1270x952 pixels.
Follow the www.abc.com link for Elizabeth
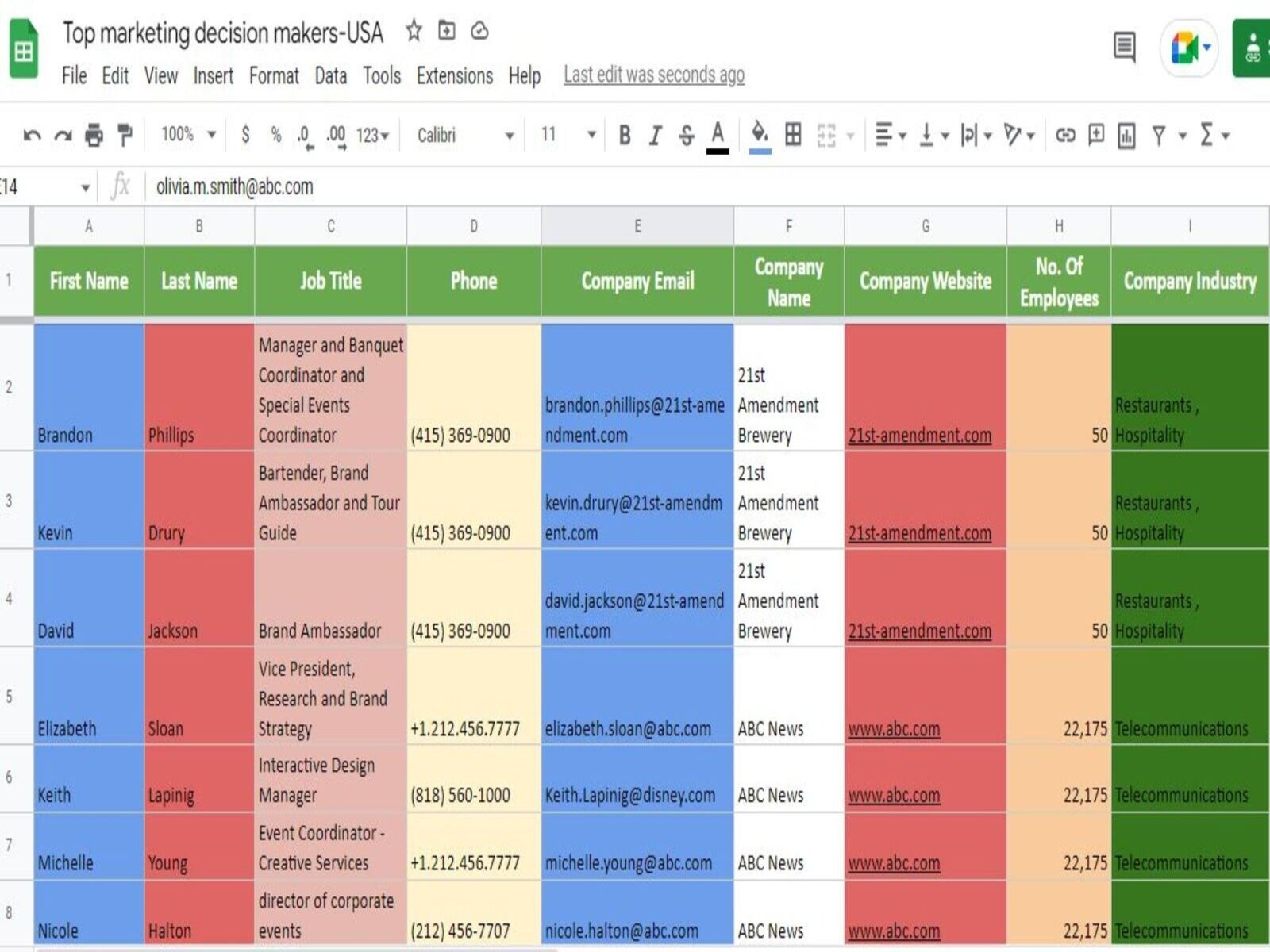(894, 729)
